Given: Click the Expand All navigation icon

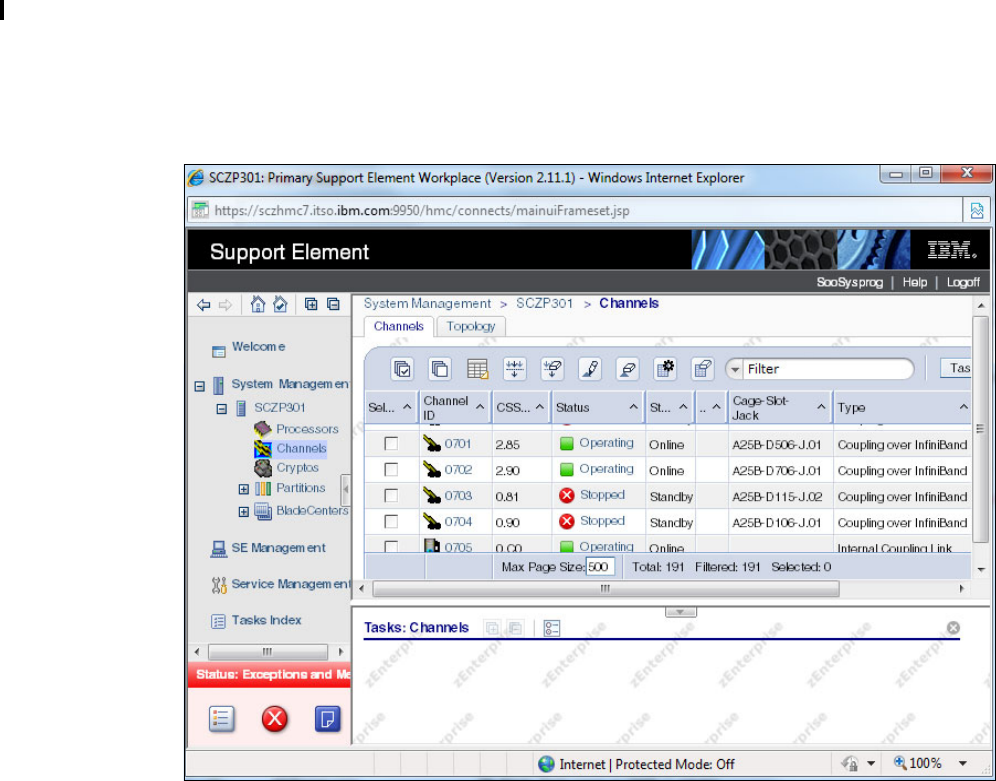Looking at the screenshot, I should (x=311, y=304).
